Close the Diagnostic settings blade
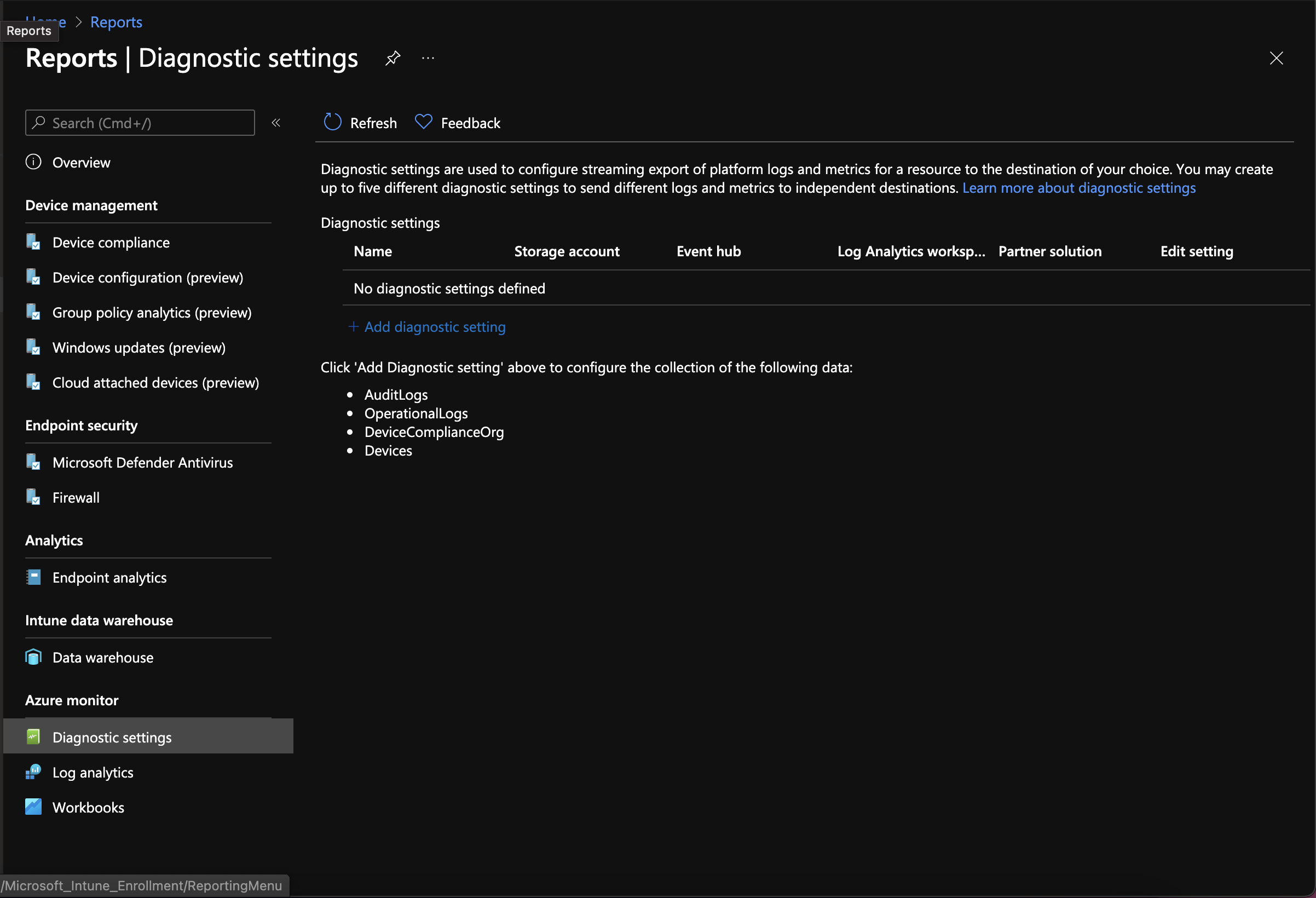The height and width of the screenshot is (898, 1316). pos(1276,58)
